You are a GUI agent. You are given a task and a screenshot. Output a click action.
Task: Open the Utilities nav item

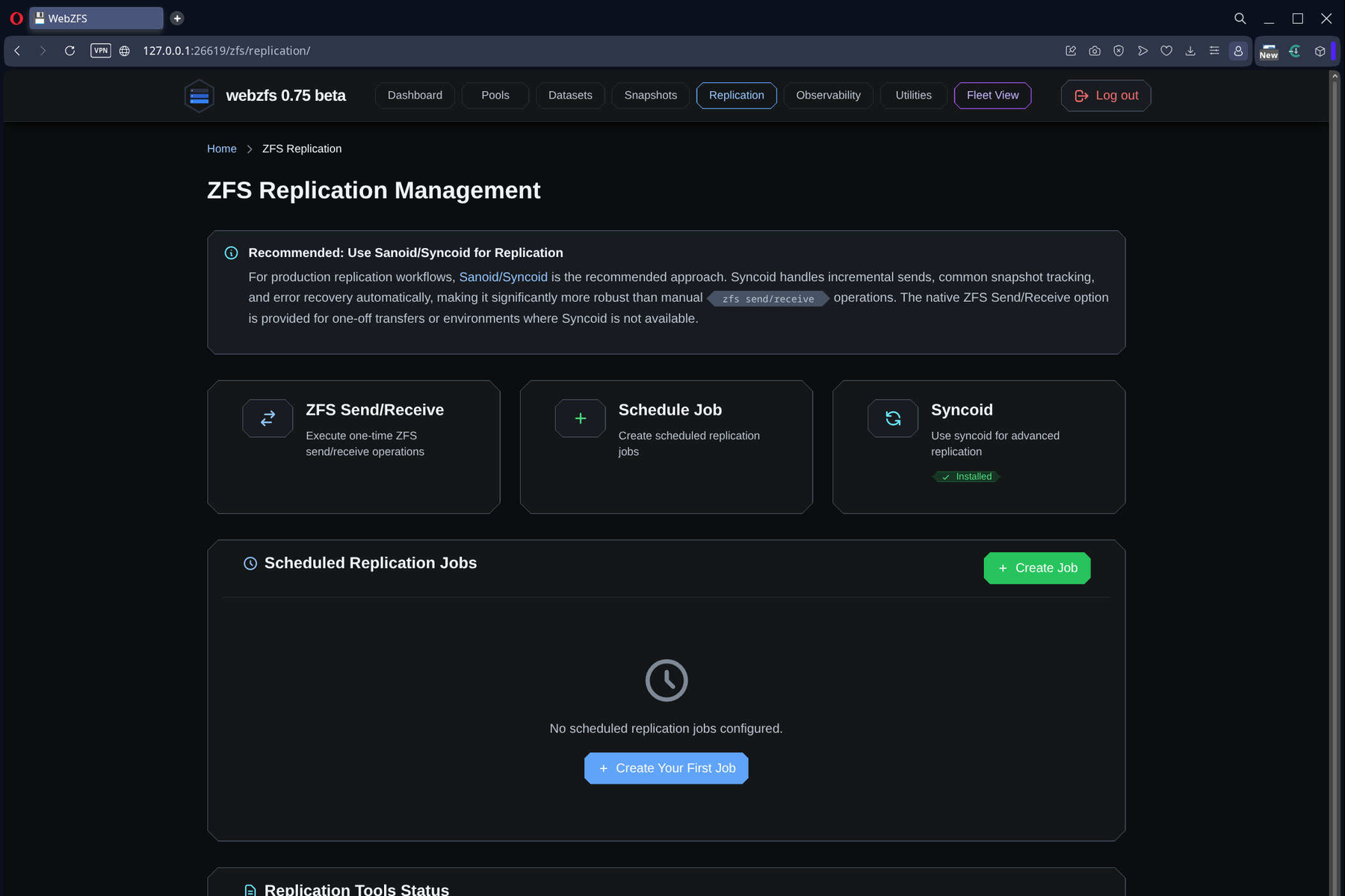[913, 96]
